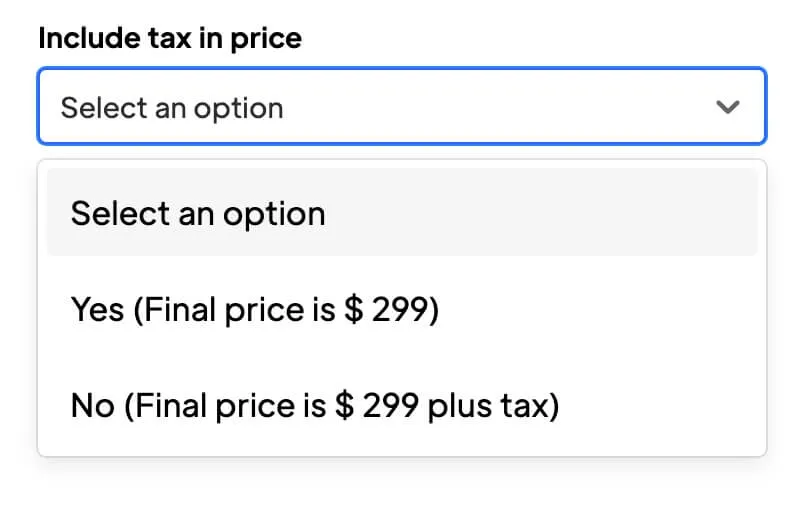The height and width of the screenshot is (512, 804).
Task: Choose 'No (Final price is $ 299 plus tax)'
Action: tap(314, 406)
